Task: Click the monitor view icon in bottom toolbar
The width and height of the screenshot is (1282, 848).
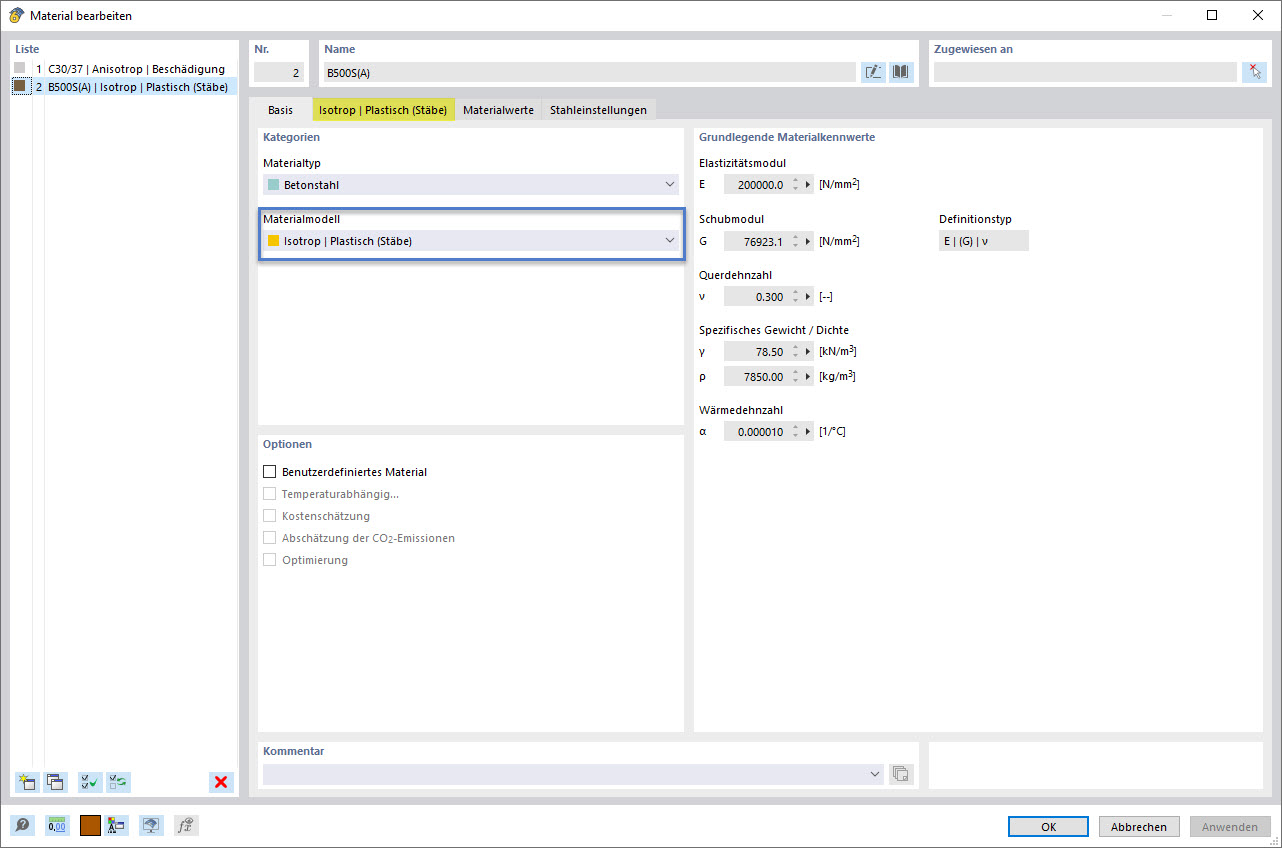Action: click(x=151, y=826)
